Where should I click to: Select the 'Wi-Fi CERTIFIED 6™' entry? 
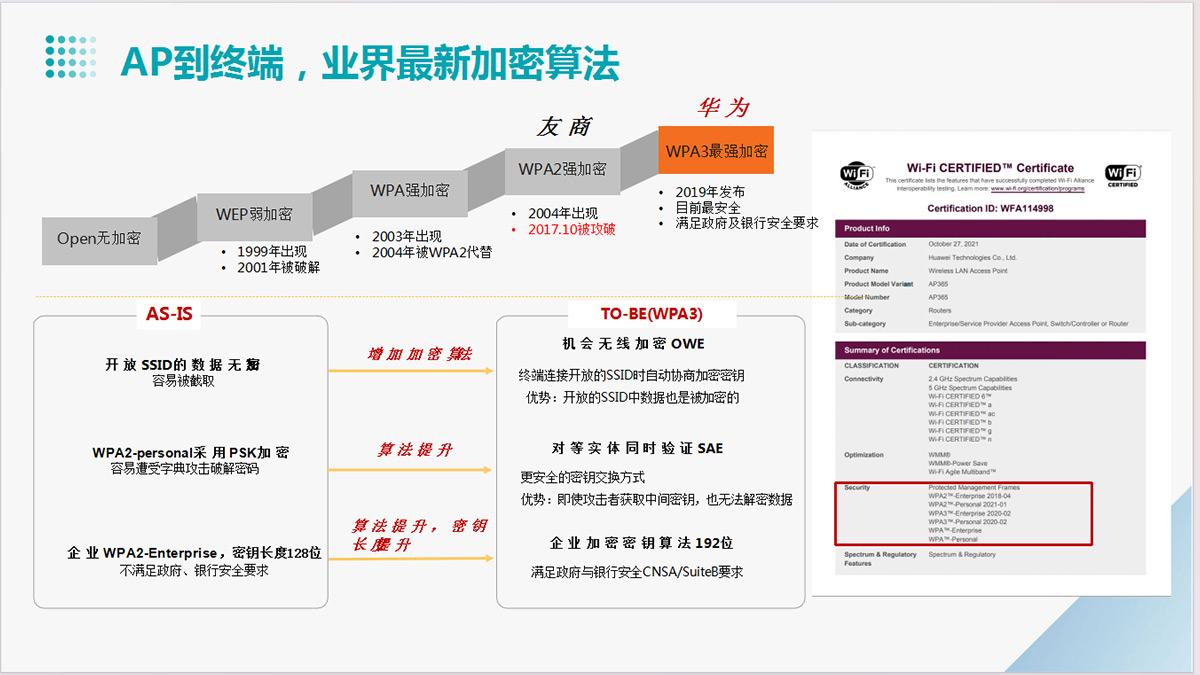[958, 396]
